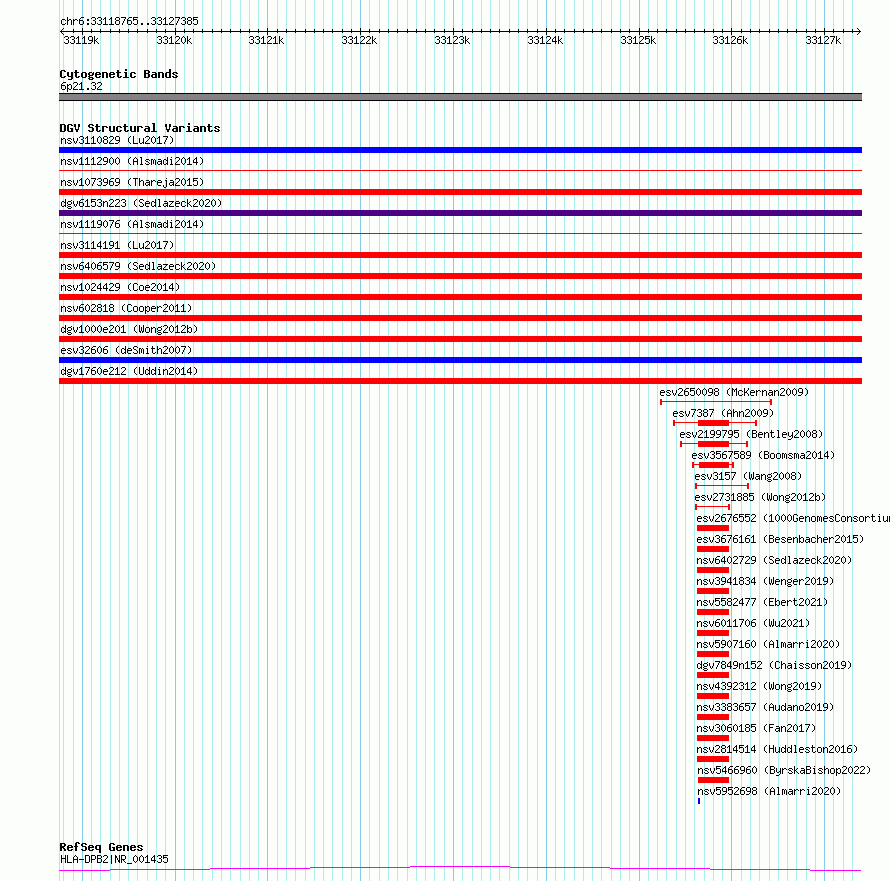Click the gray cytogenetic band bar
Viewport: 890px width, 881px height.
click(460, 97)
